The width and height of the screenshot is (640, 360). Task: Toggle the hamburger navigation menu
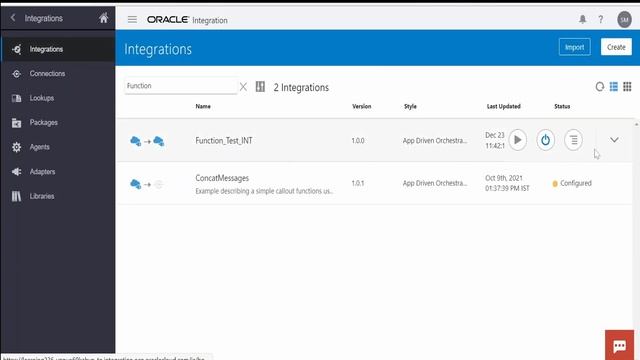[x=132, y=20]
